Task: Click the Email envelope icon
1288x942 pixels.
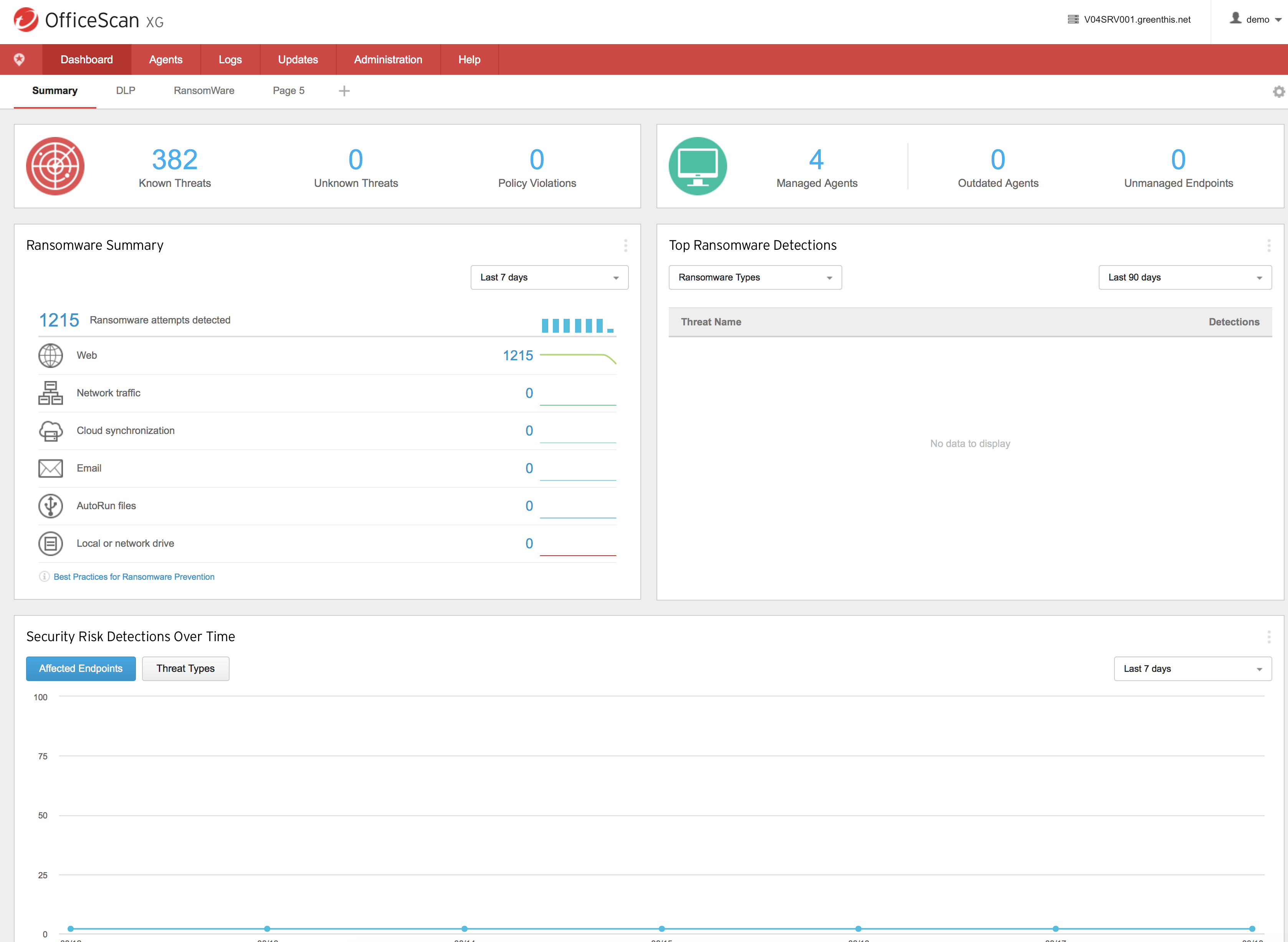Action: pos(51,469)
